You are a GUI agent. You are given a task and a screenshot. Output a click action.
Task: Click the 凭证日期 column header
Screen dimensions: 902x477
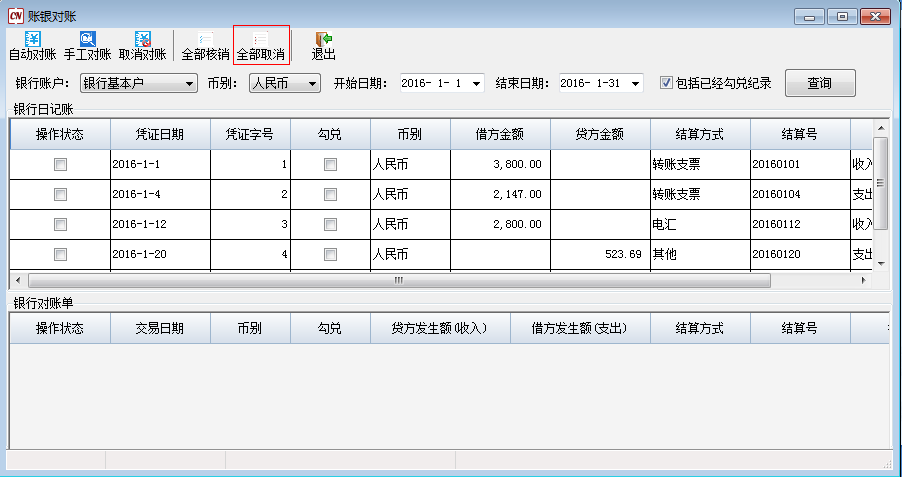click(160, 134)
